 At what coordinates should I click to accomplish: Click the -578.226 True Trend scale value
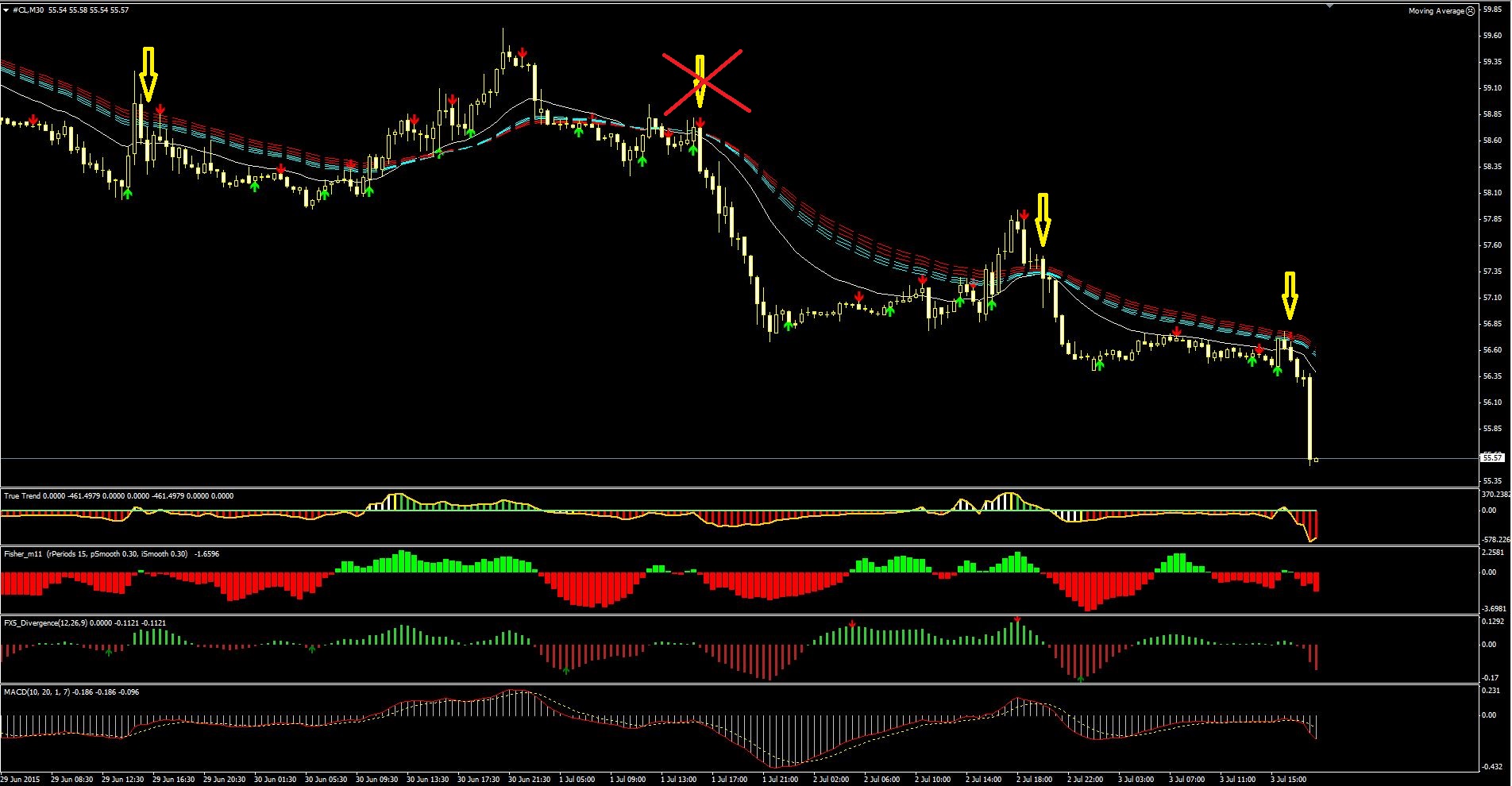pyautogui.click(x=1496, y=540)
